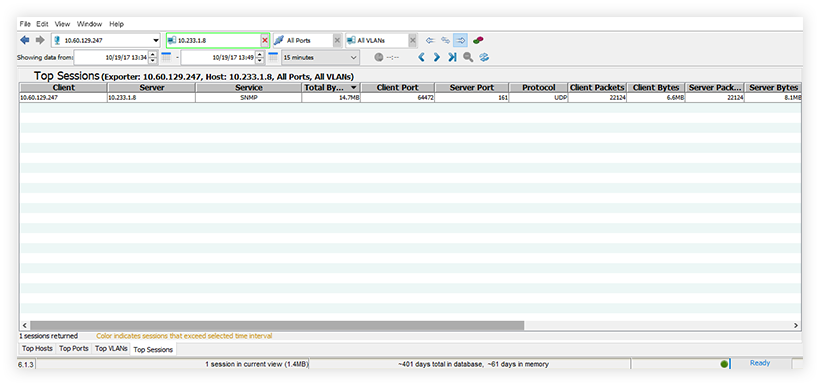Sort by the Client Port column header
This screenshot has width=821, height=387.
(x=397, y=88)
